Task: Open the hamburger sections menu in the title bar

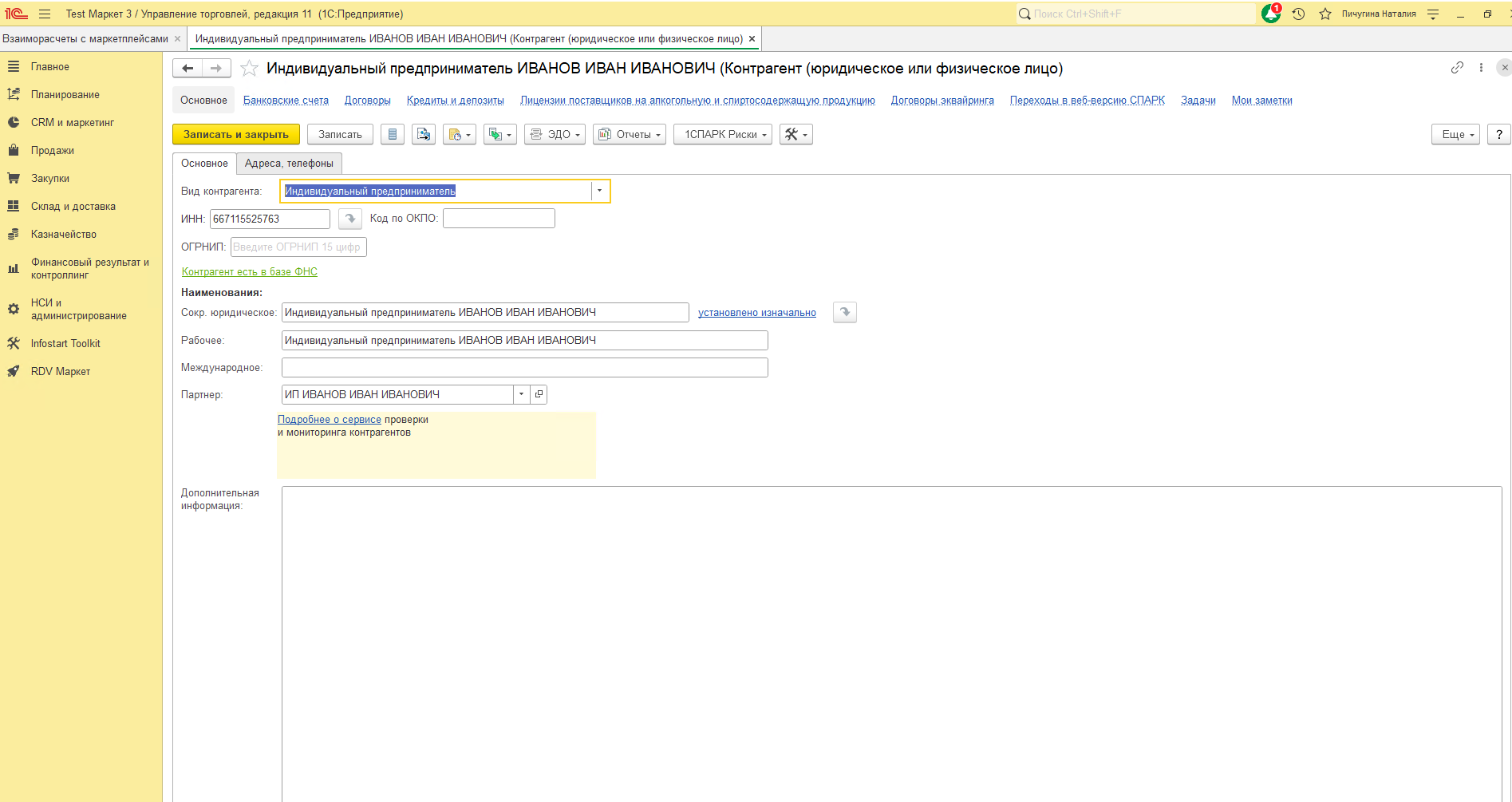Action: (x=45, y=14)
